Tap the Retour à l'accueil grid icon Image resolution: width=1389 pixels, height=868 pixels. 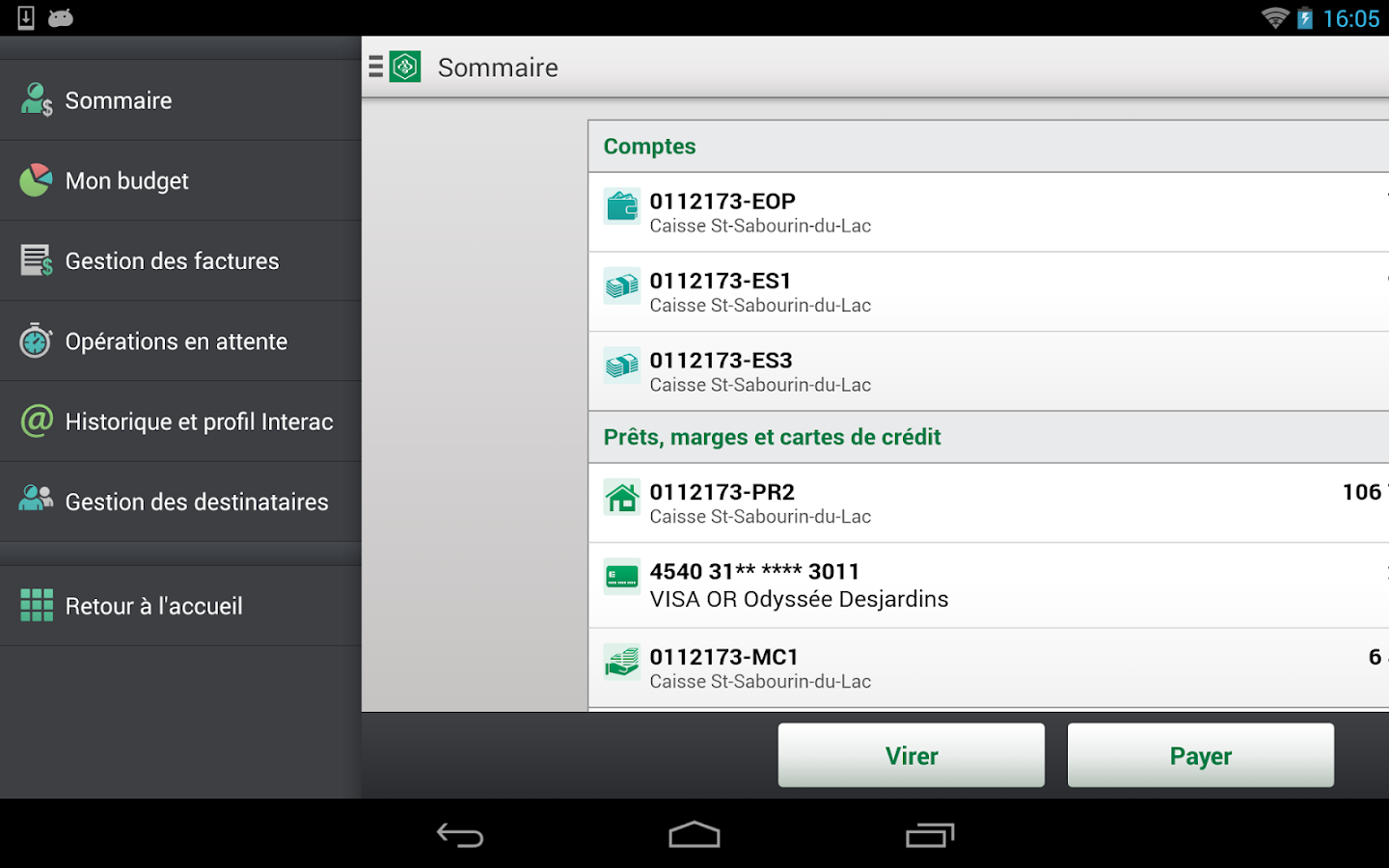point(37,606)
